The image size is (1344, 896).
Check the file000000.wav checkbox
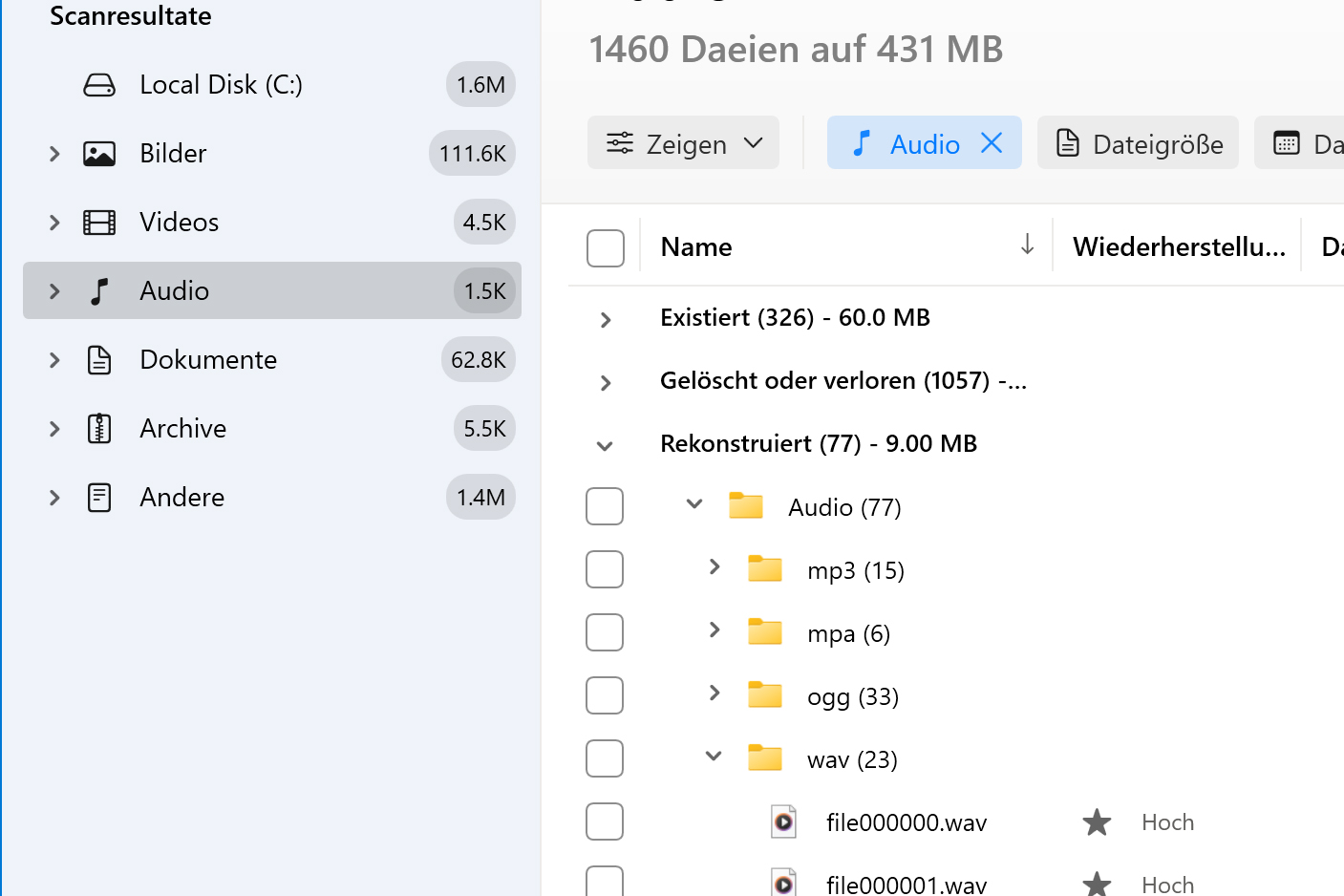click(605, 821)
